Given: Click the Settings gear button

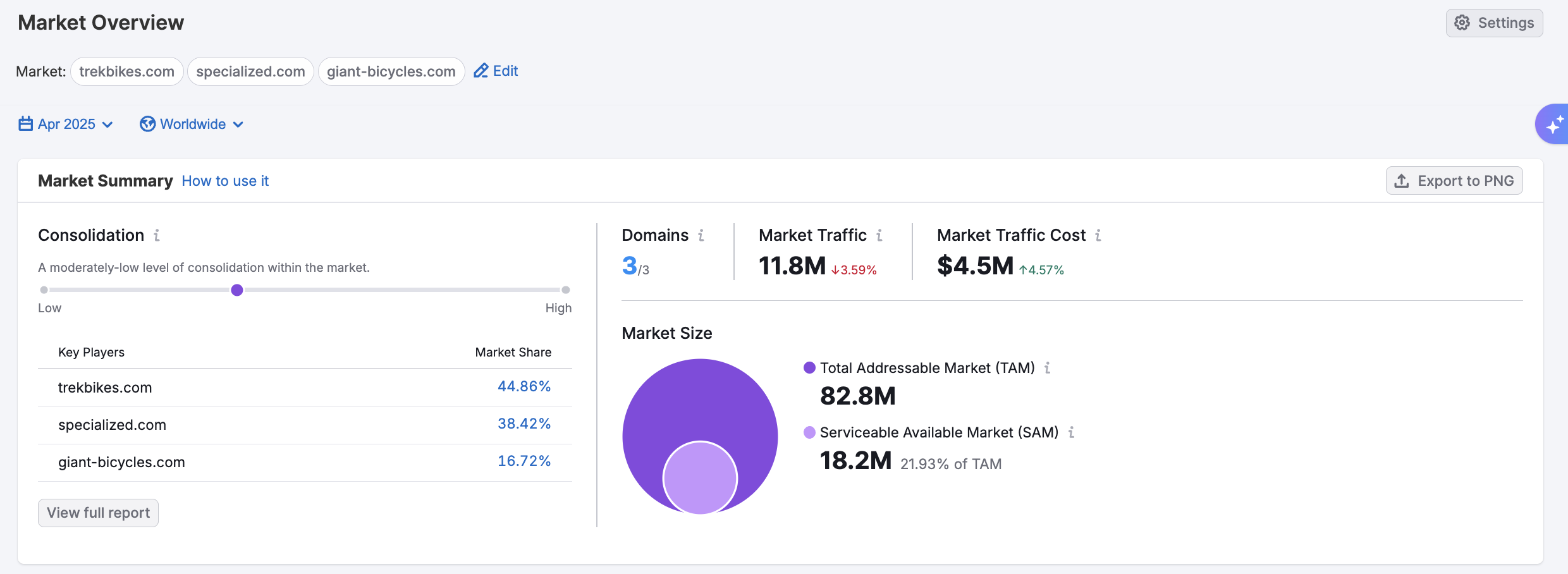Looking at the screenshot, I should point(1494,23).
